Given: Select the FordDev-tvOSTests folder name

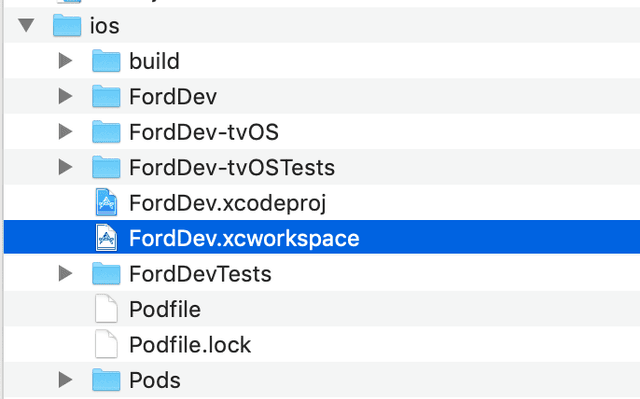Looking at the screenshot, I should [232, 168].
